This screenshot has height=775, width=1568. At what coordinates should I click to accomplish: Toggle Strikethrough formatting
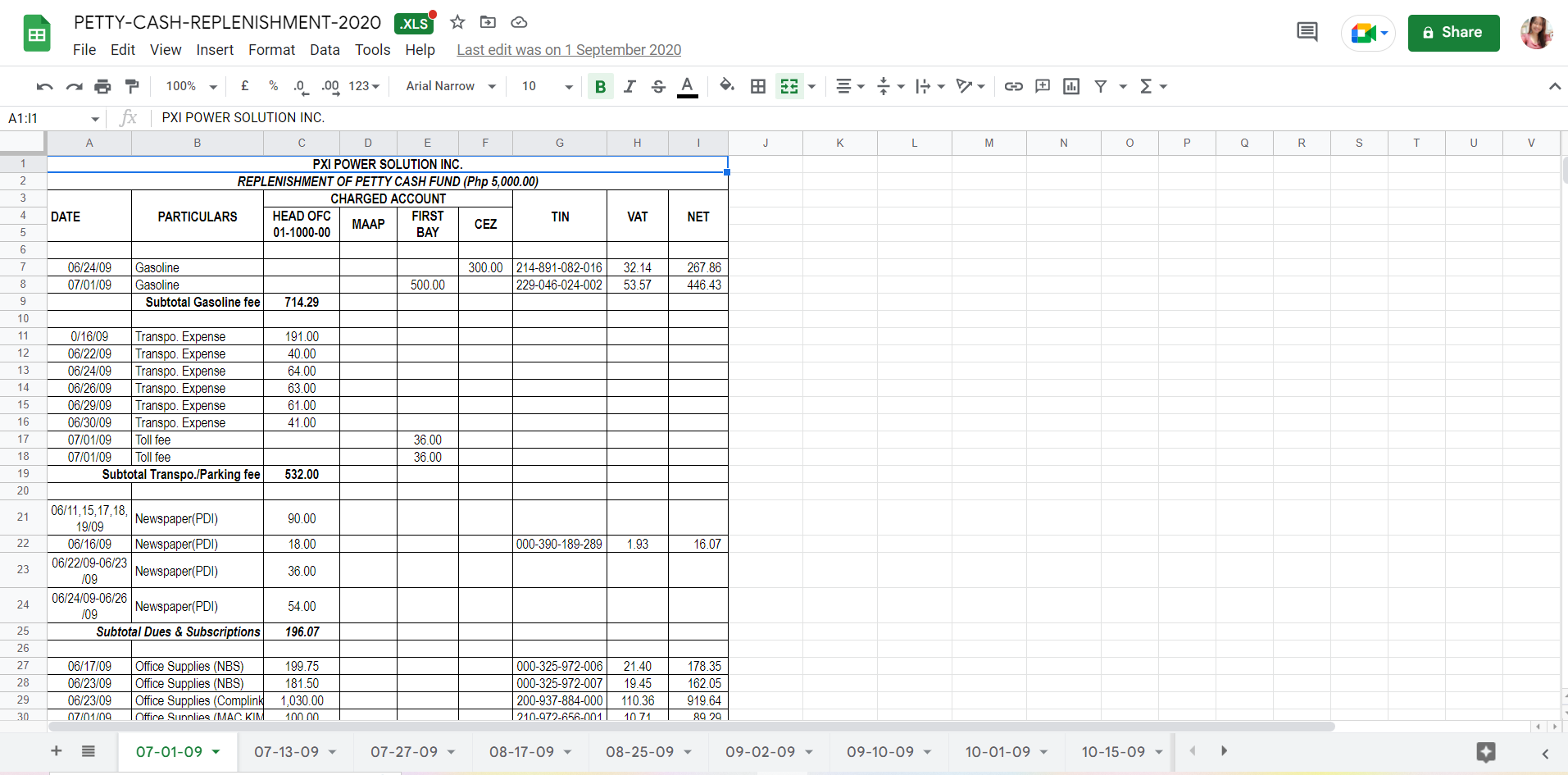[x=658, y=86]
